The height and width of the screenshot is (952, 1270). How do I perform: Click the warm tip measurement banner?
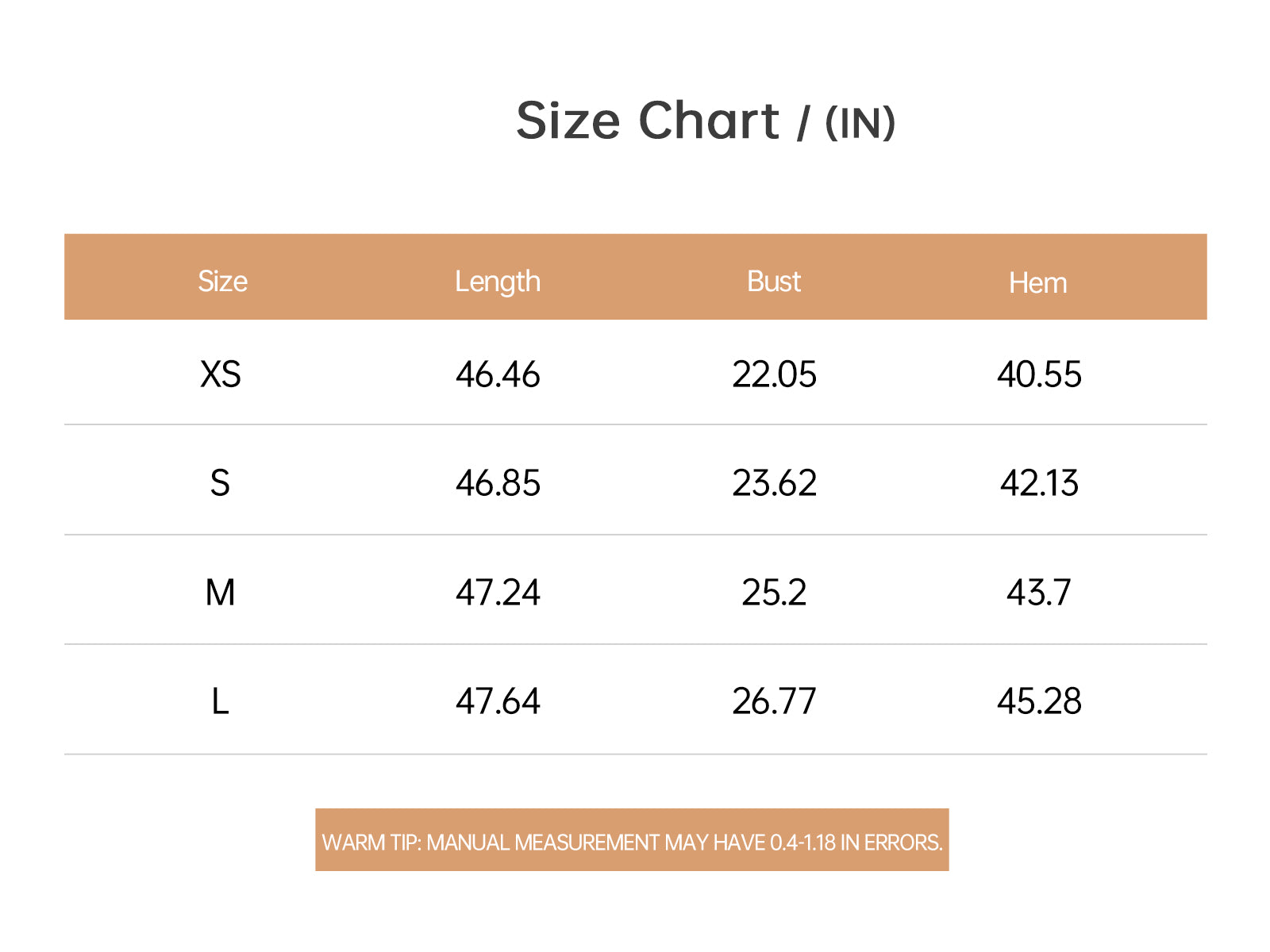coord(632,840)
